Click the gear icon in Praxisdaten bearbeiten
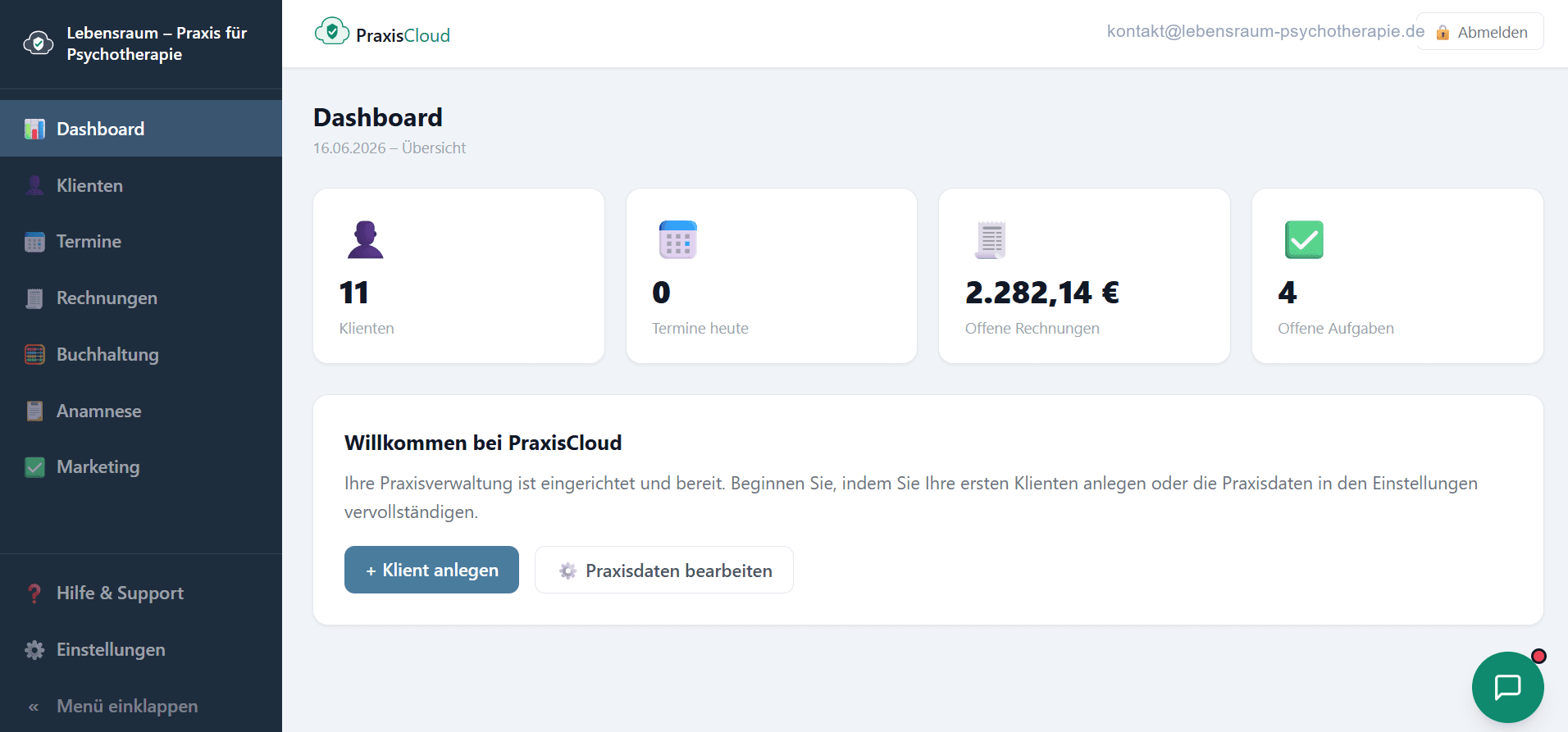The height and width of the screenshot is (732, 1568). coord(567,571)
